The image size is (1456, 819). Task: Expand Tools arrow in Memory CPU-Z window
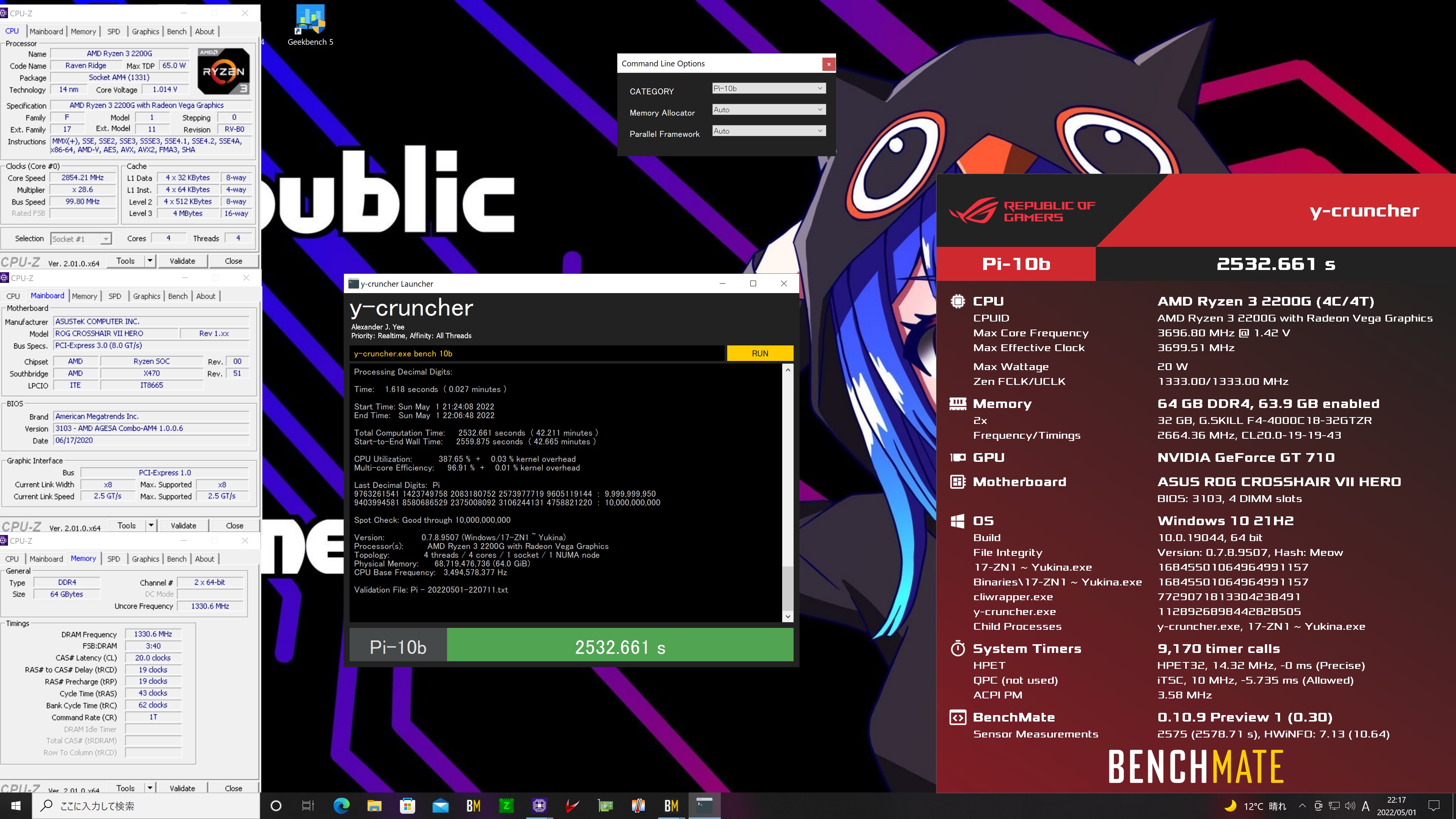[x=150, y=788]
